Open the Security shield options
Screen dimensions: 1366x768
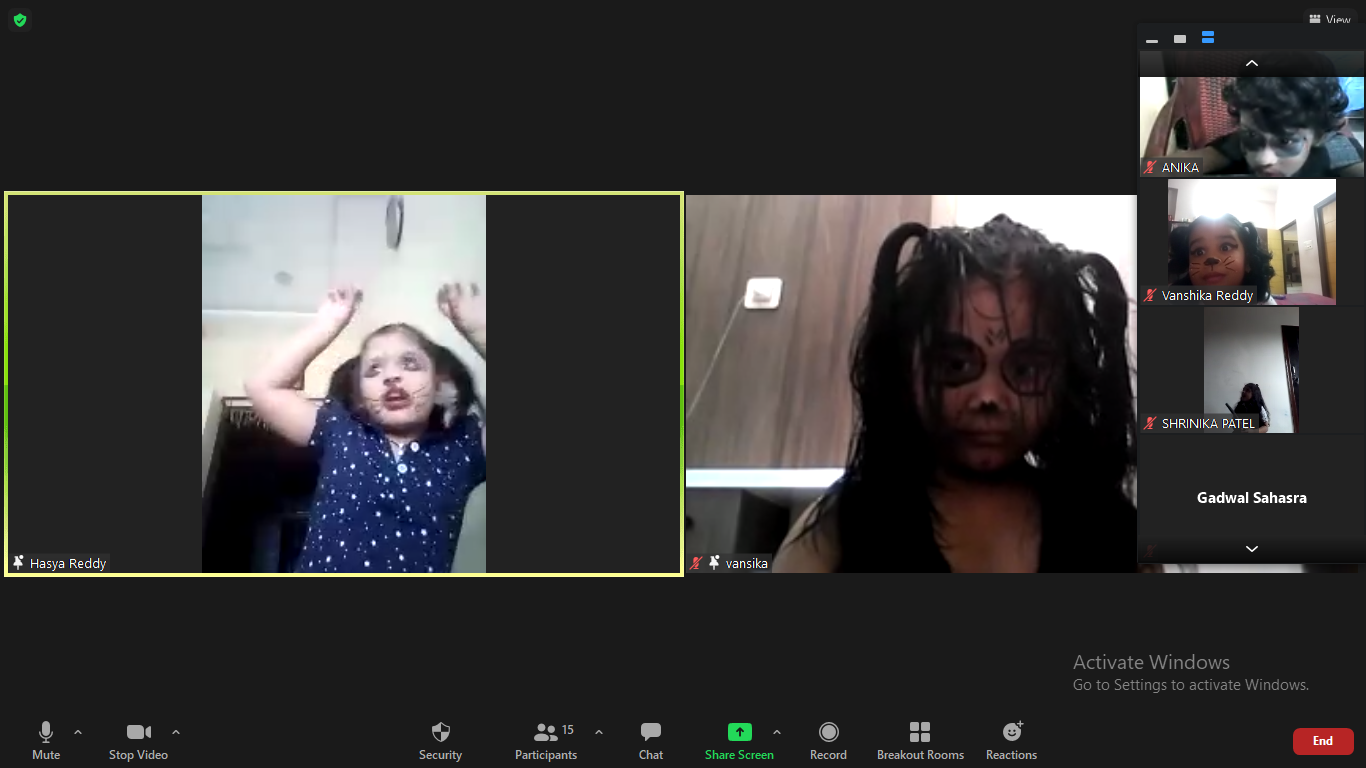[x=440, y=740]
